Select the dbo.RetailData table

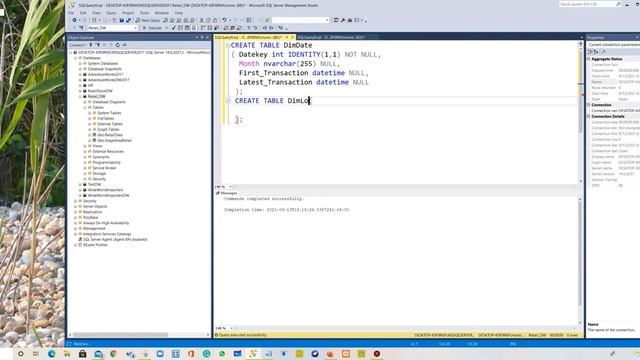point(110,135)
